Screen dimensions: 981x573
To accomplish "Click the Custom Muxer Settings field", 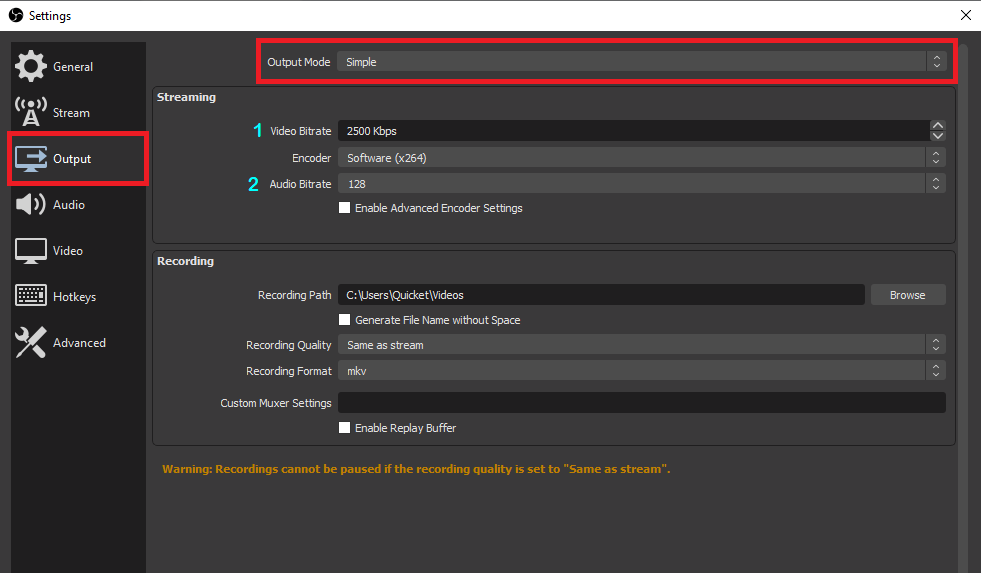I will (641, 403).
